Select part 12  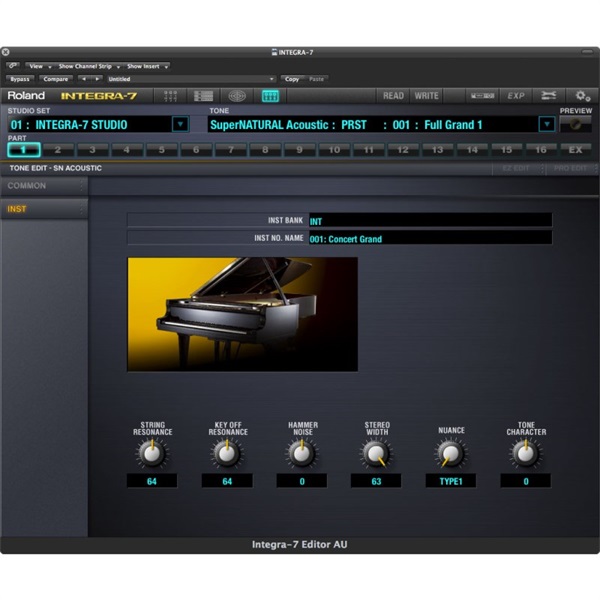click(403, 150)
